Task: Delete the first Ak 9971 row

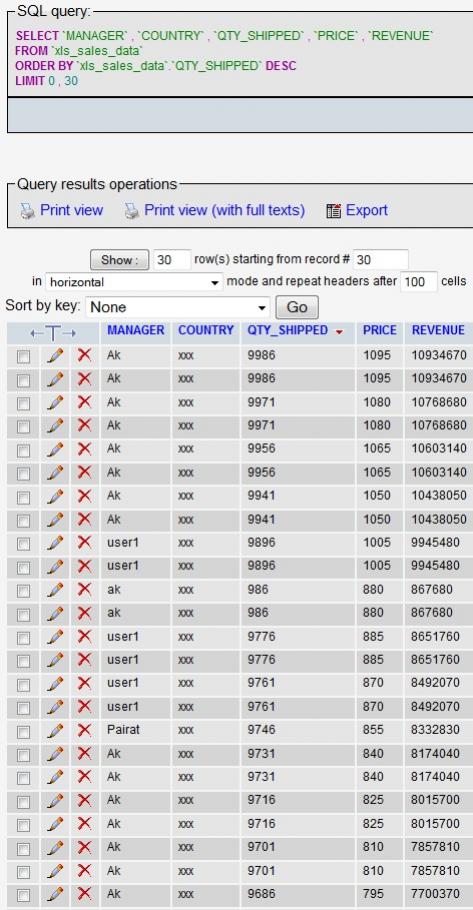Action: click(x=84, y=402)
